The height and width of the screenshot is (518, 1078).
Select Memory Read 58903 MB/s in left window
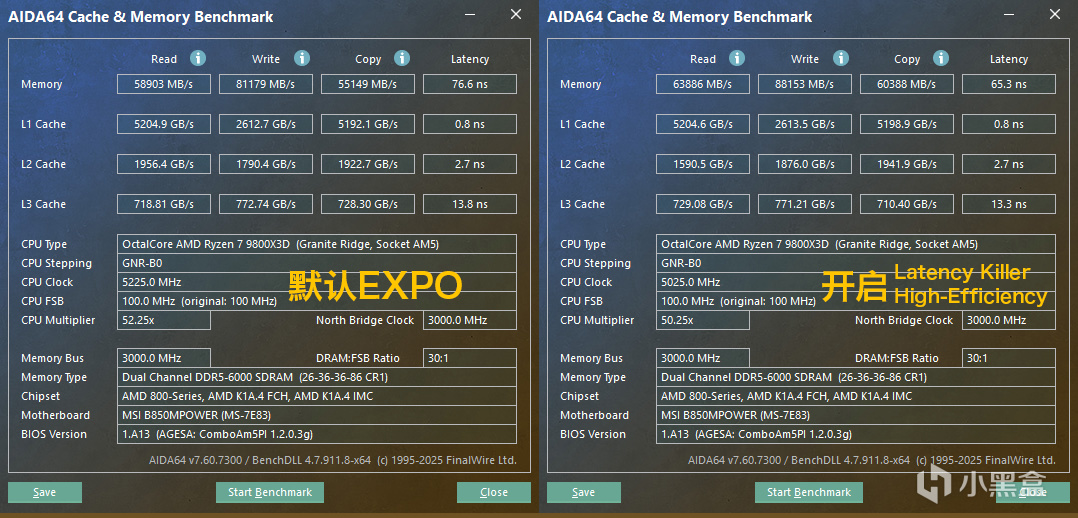coord(164,84)
